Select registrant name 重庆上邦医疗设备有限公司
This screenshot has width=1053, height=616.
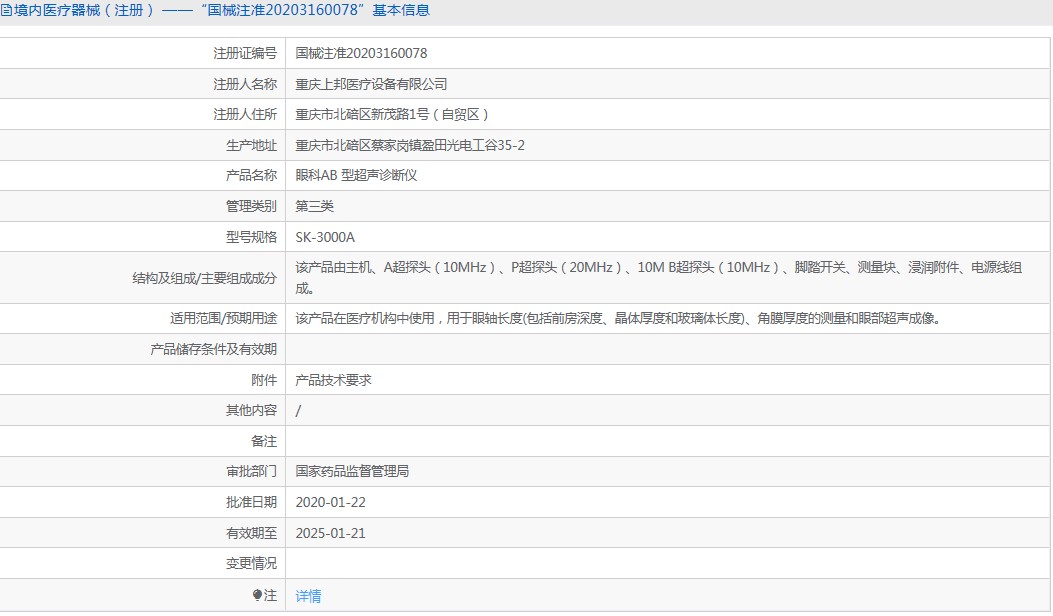[371, 85]
